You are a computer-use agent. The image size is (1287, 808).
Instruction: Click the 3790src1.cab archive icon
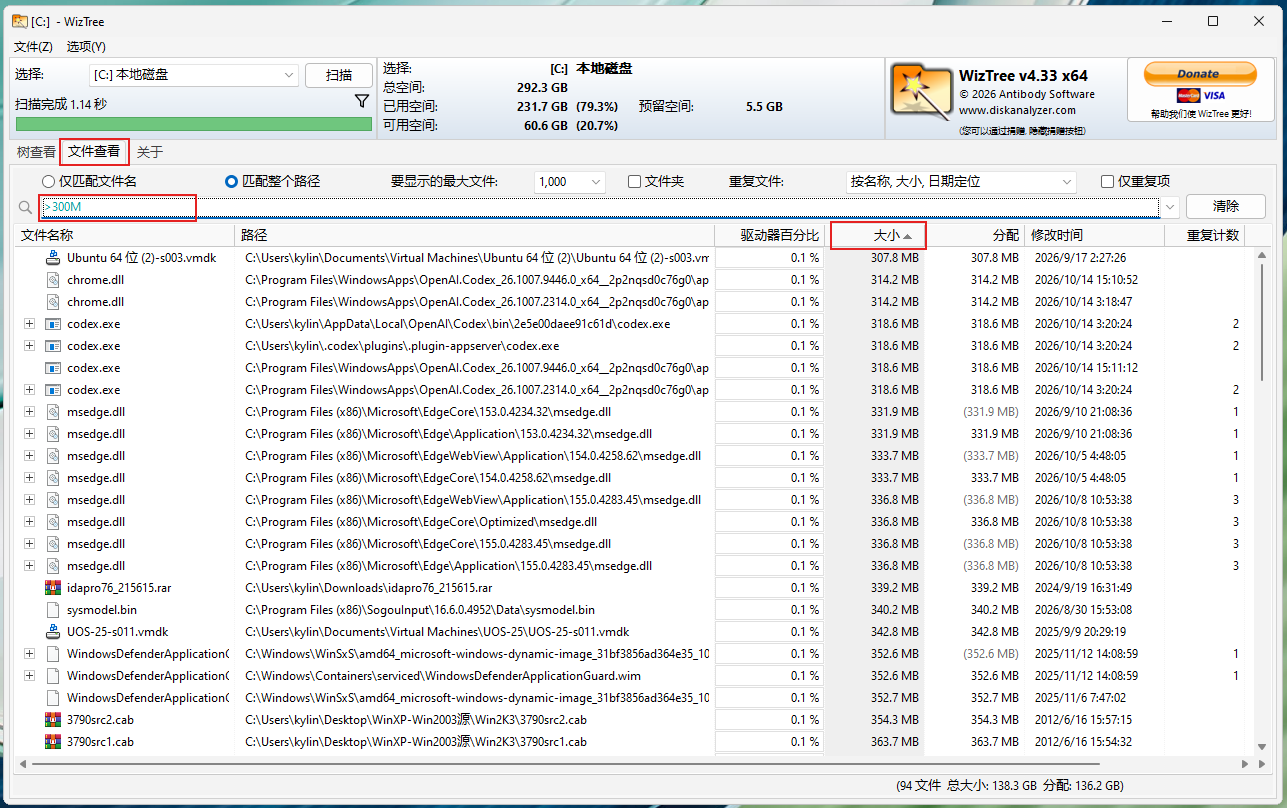point(53,741)
